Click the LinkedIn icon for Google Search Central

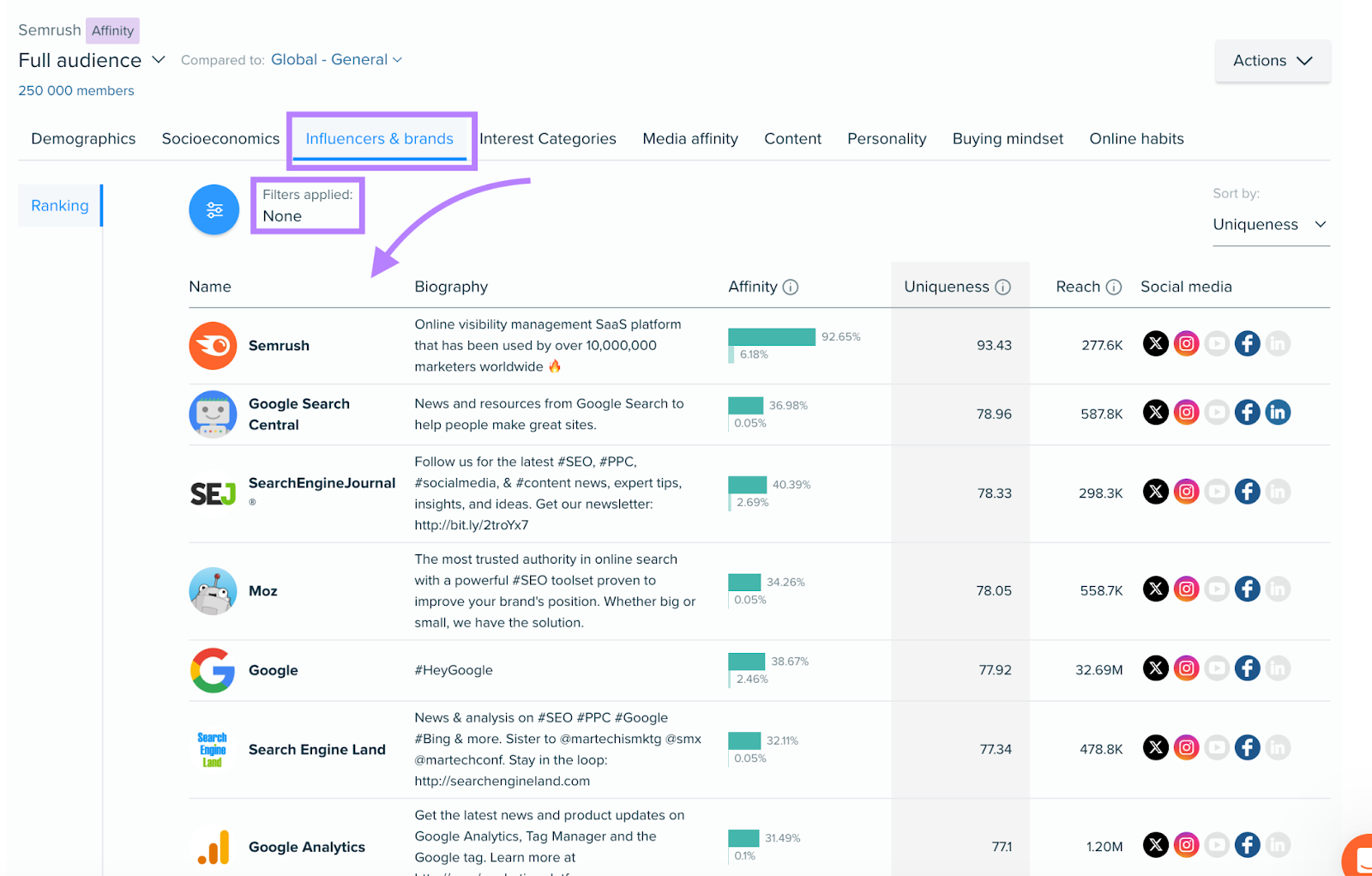[x=1278, y=412]
